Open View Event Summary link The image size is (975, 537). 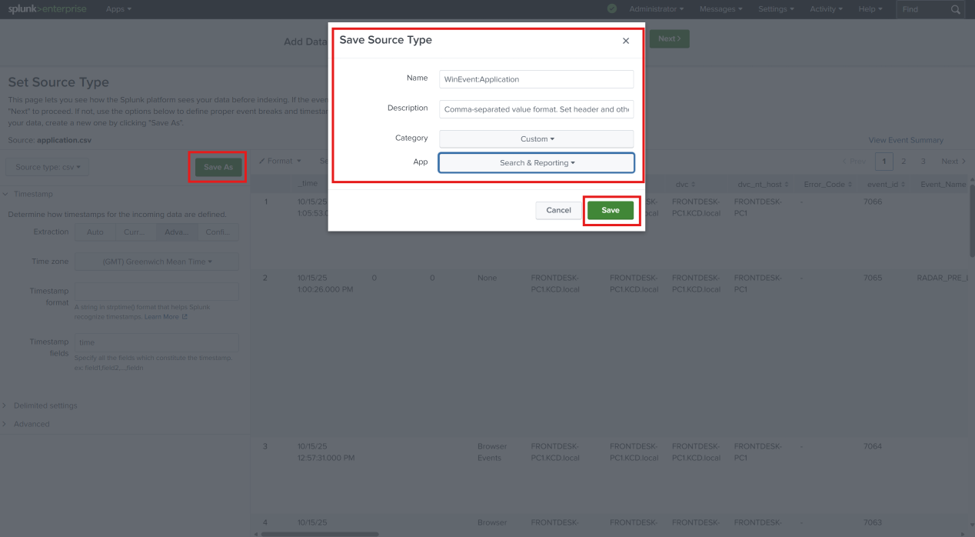[x=905, y=140]
